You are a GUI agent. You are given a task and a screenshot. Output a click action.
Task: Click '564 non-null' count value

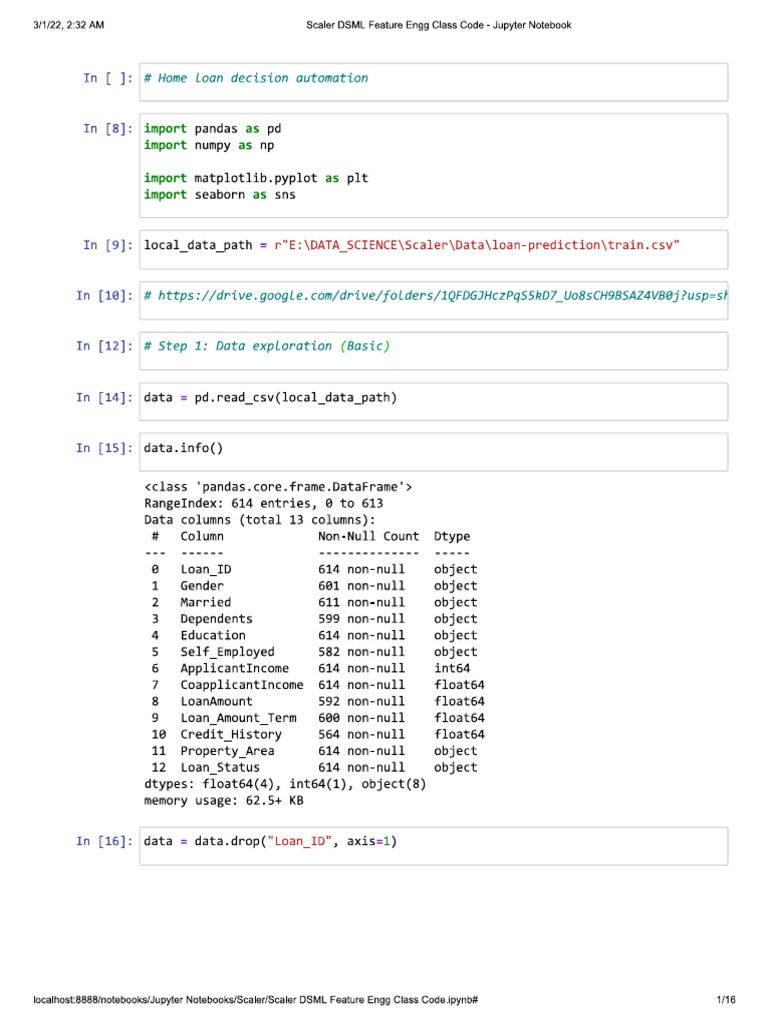[x=361, y=735]
